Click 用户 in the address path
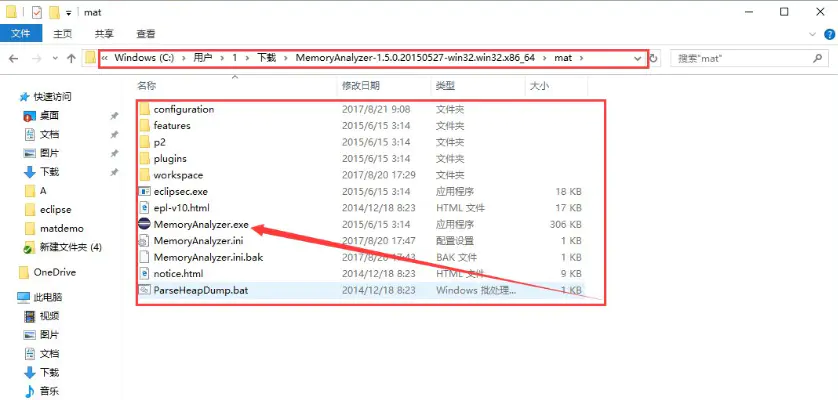 (x=203, y=58)
